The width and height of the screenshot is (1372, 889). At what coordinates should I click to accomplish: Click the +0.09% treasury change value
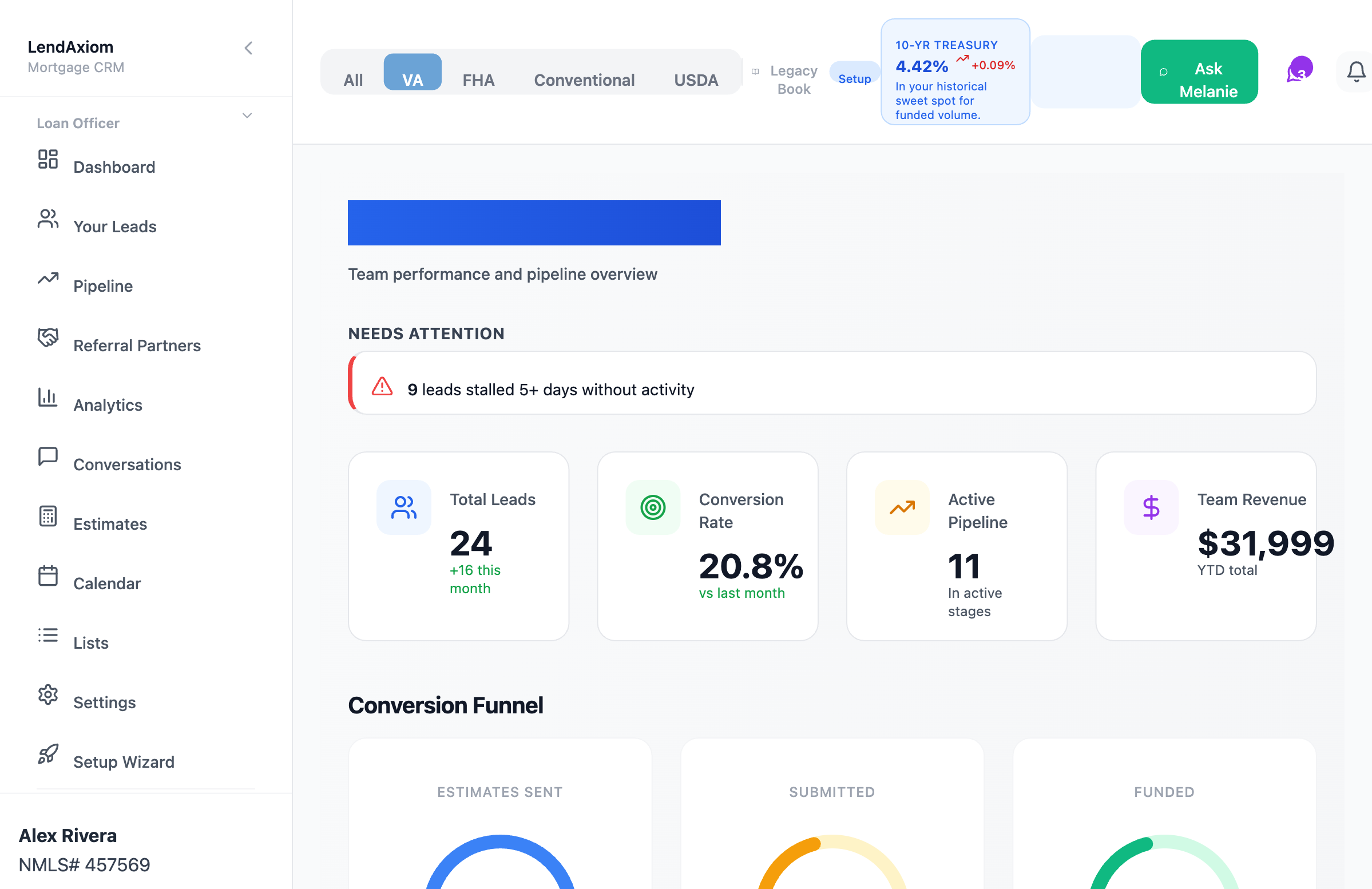[993, 65]
